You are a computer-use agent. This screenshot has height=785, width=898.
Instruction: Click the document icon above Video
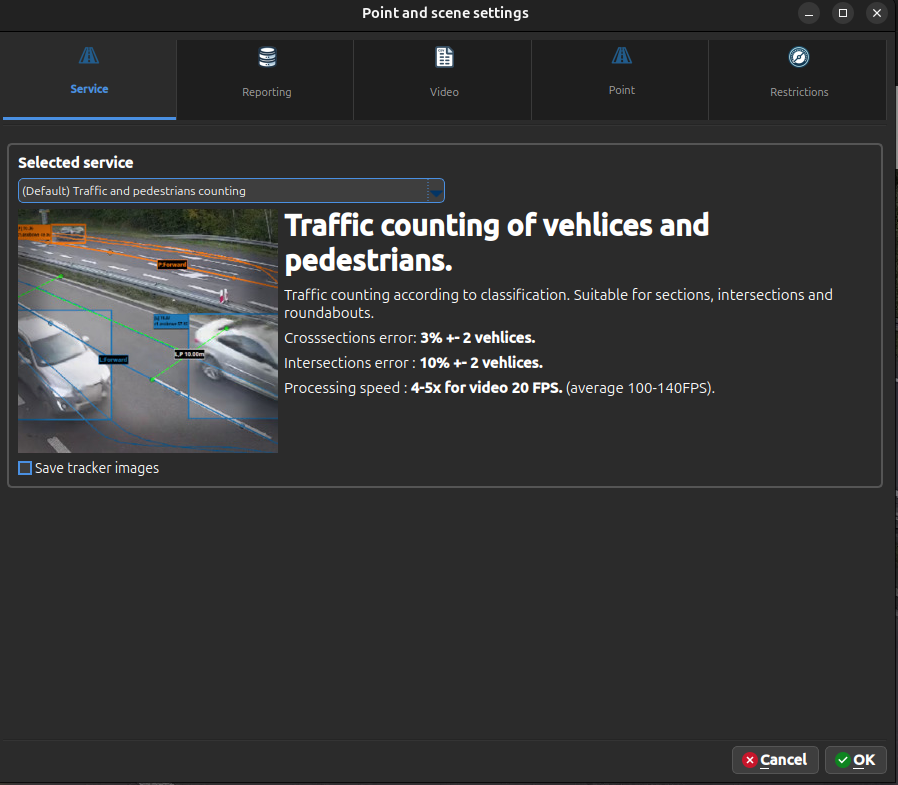tap(444, 57)
